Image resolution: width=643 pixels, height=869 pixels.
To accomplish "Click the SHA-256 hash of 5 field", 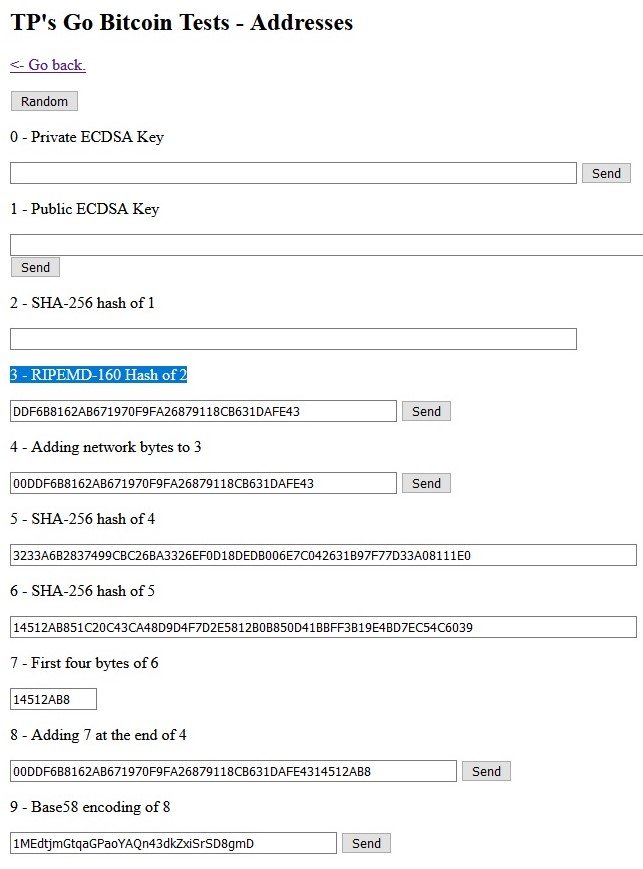I will pos(323,627).
